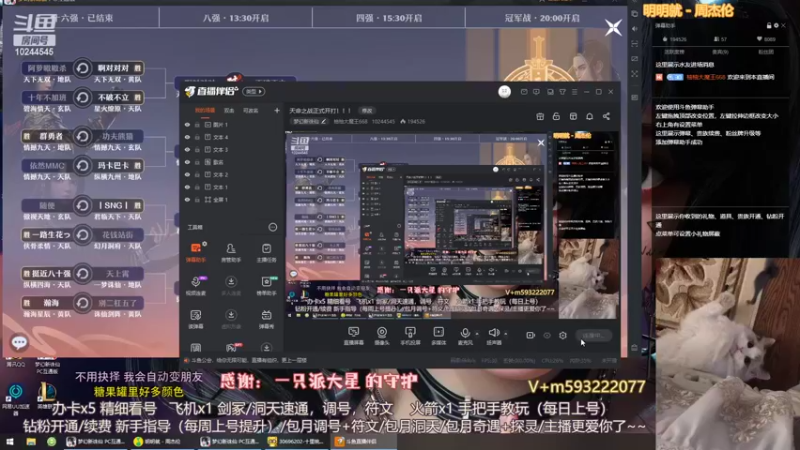Open the 梦幻新诛仙 PC互通版 desktop shortcut
Screen dimensions: 800x450
click(47, 365)
